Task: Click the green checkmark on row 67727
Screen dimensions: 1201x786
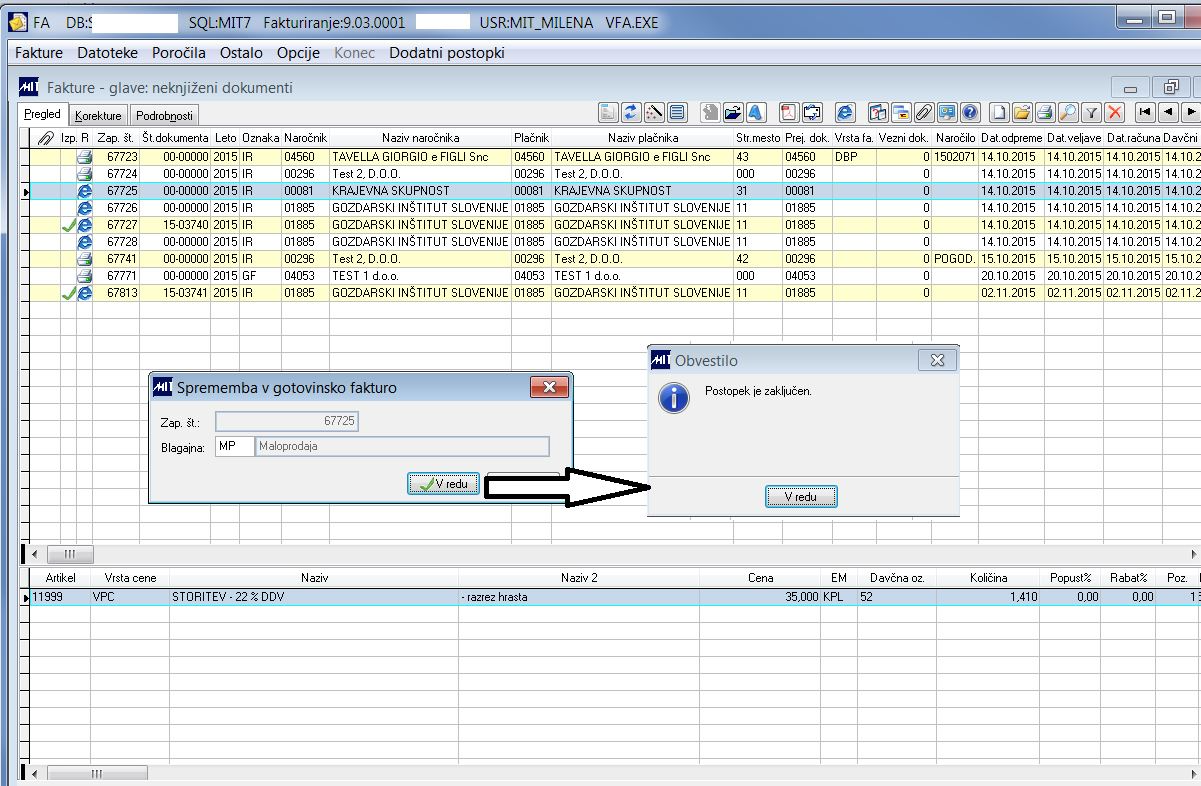Action: tap(68, 225)
